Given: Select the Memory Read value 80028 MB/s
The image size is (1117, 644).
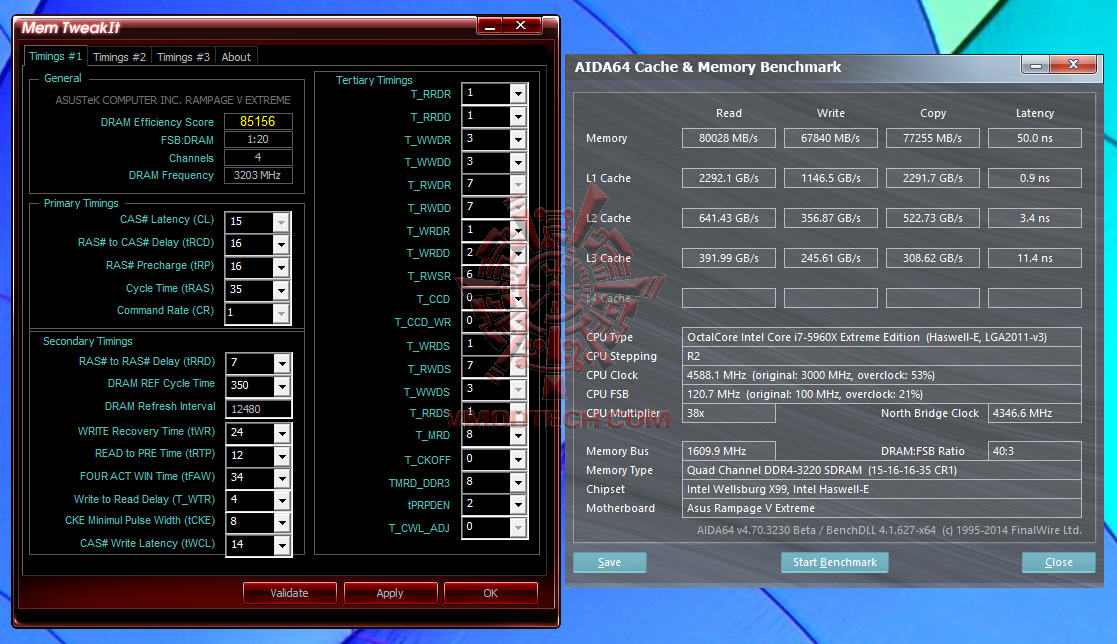Looking at the screenshot, I should point(728,138).
